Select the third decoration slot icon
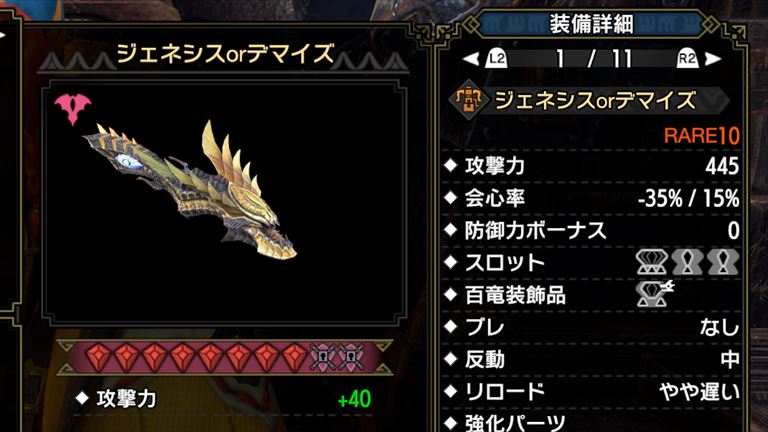Viewport: 768px width, 432px height. point(722,262)
